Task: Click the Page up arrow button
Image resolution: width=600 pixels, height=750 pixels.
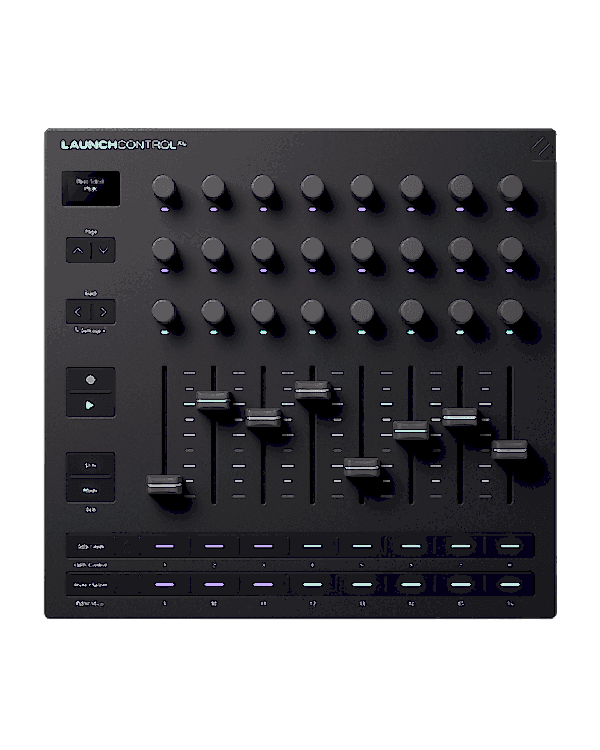Action: (x=78, y=250)
